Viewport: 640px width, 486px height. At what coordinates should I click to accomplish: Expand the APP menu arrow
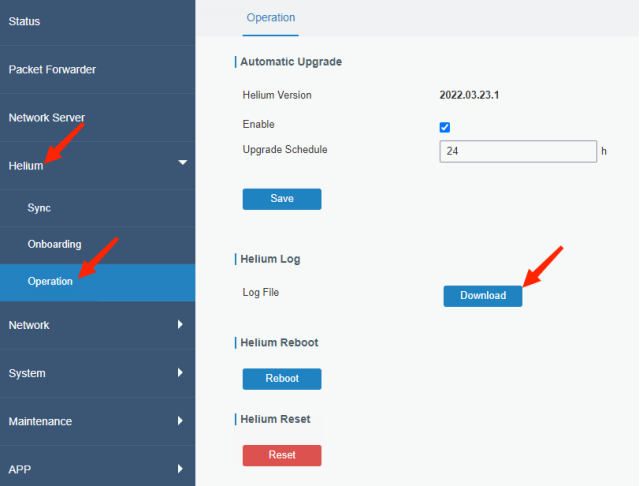(x=180, y=468)
